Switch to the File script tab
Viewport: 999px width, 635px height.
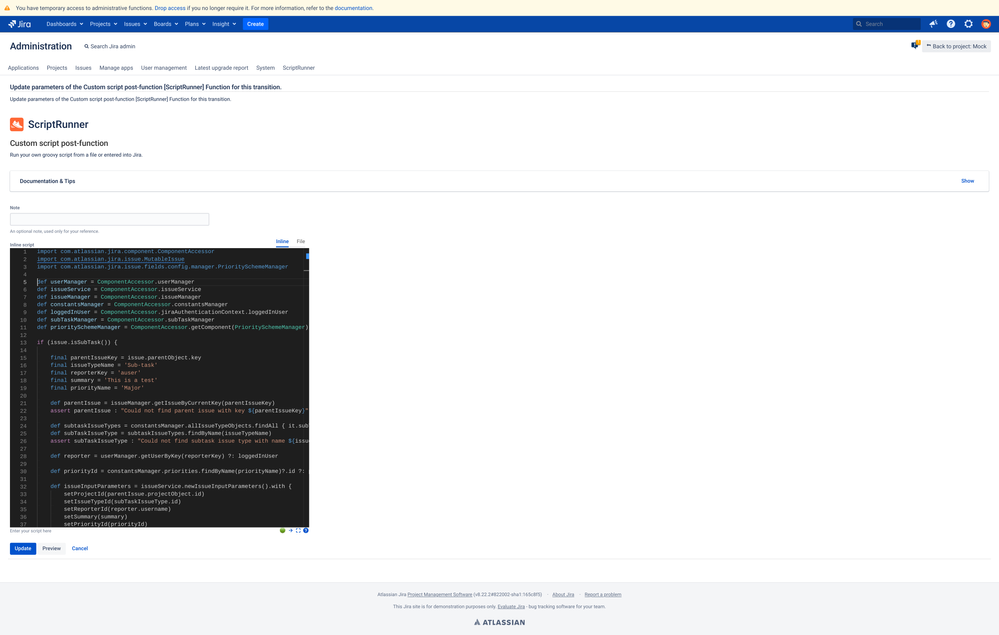pyautogui.click(x=301, y=241)
